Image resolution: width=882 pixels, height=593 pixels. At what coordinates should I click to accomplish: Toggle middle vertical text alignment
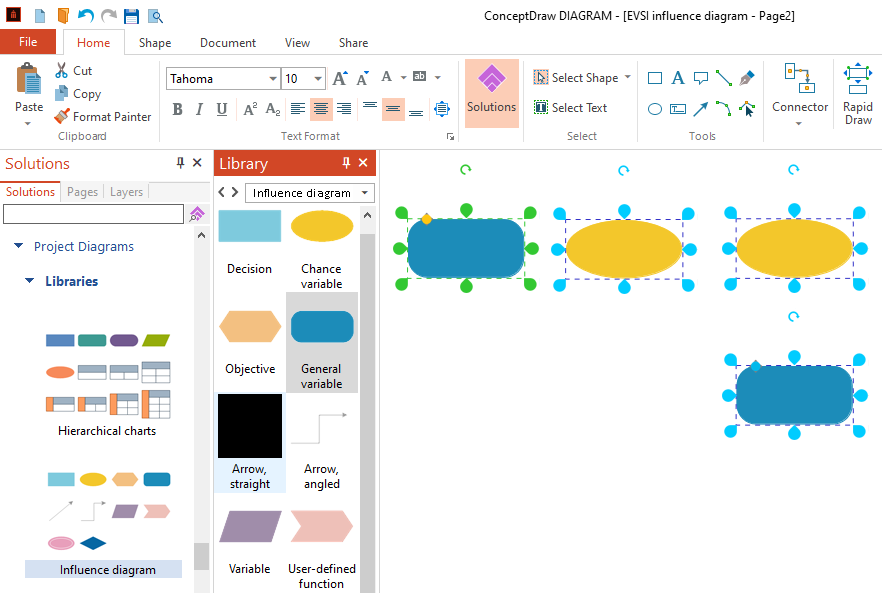click(393, 109)
